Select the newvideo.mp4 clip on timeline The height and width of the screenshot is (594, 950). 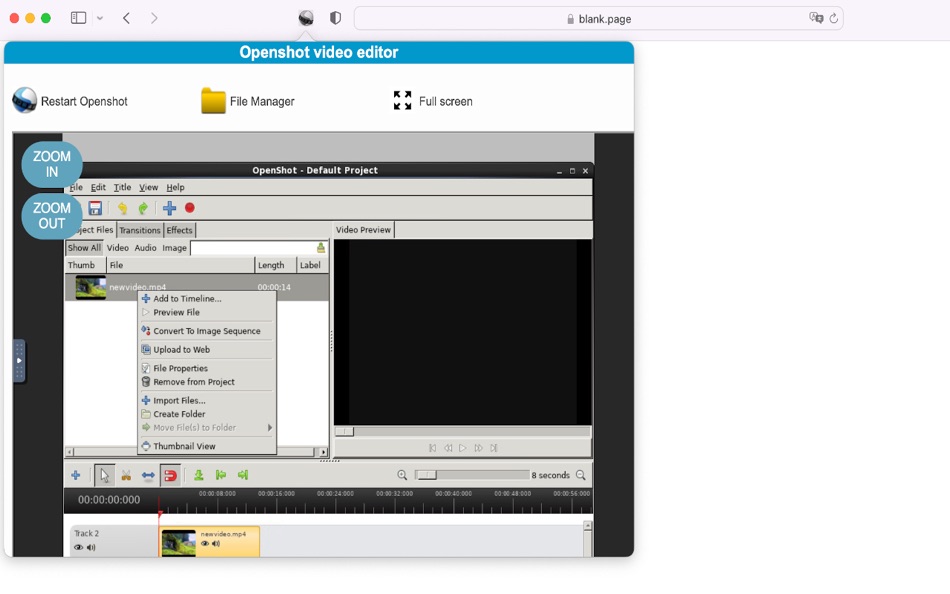210,541
